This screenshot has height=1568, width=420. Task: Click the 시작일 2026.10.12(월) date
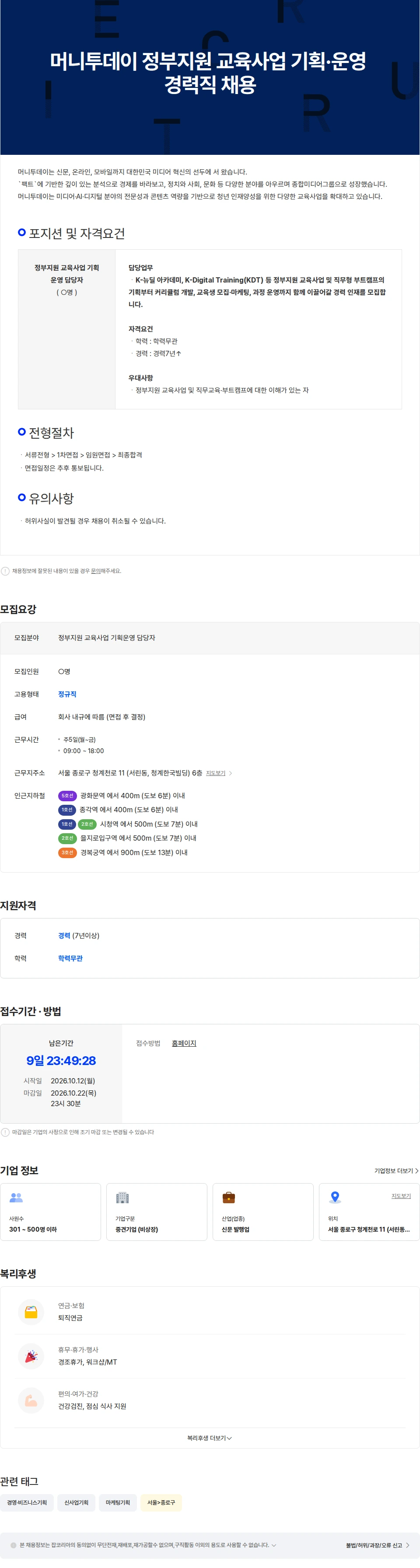click(73, 1081)
